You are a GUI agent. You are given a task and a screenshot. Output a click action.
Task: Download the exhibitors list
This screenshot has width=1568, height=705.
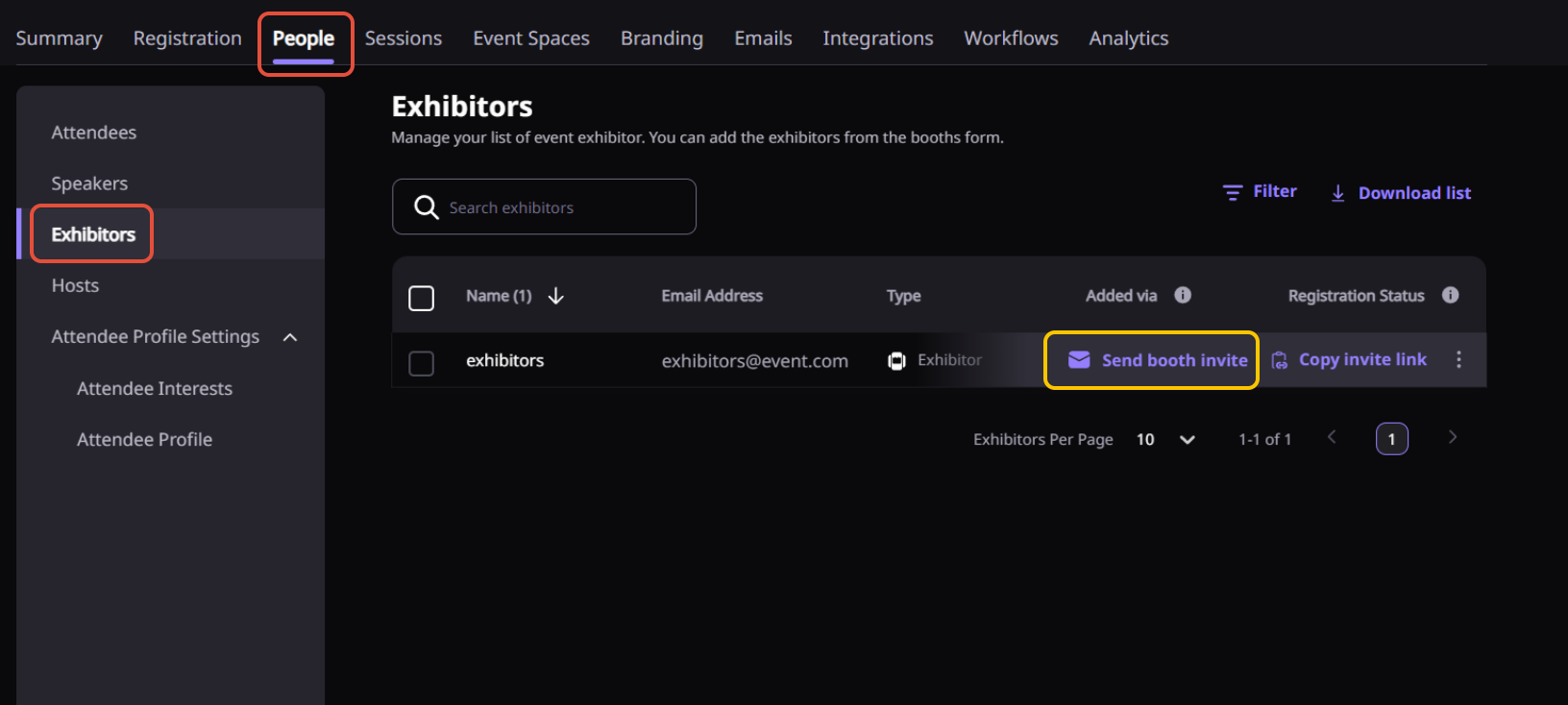1401,193
